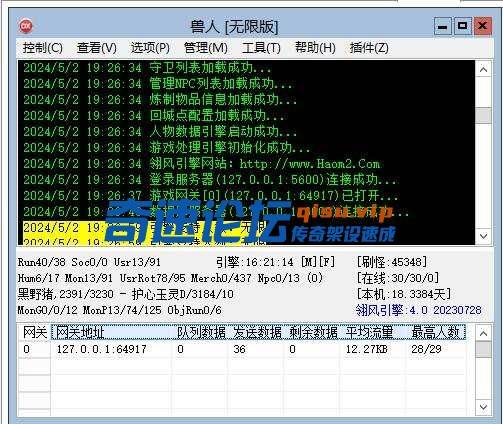Click the 剩余数据 column header

click(x=313, y=332)
